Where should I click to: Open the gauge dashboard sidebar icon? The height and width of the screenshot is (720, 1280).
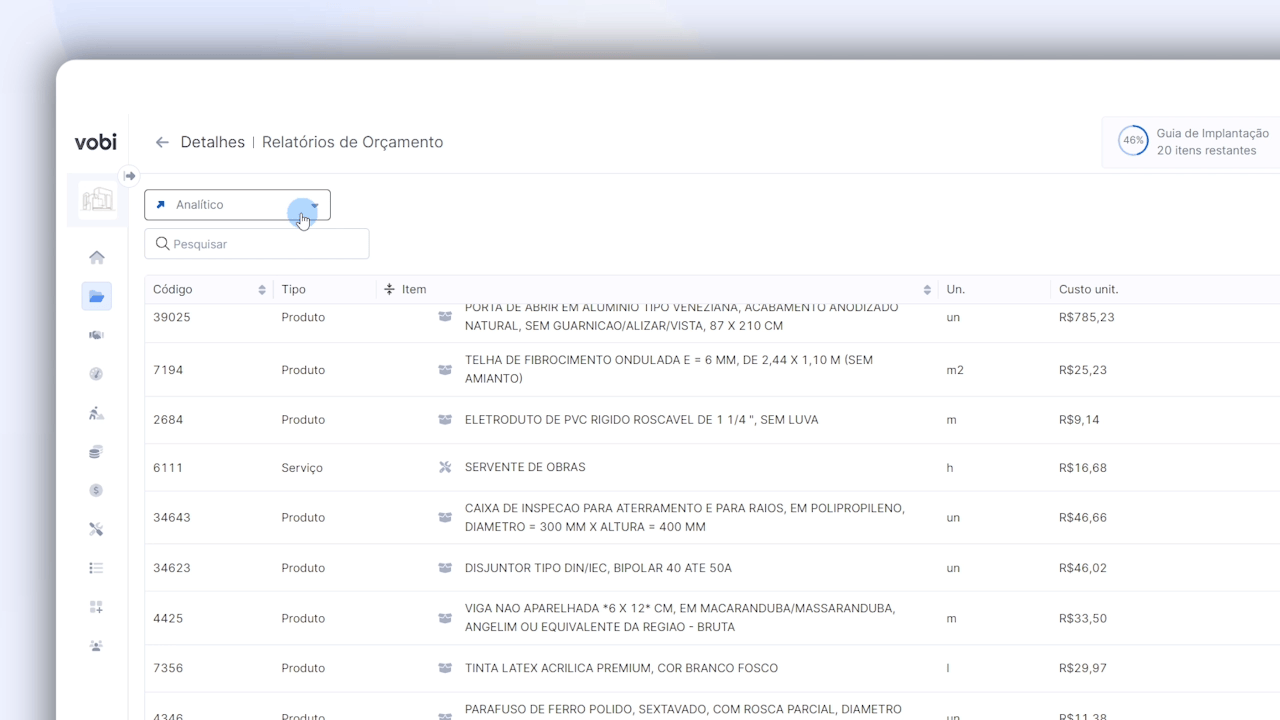click(96, 374)
